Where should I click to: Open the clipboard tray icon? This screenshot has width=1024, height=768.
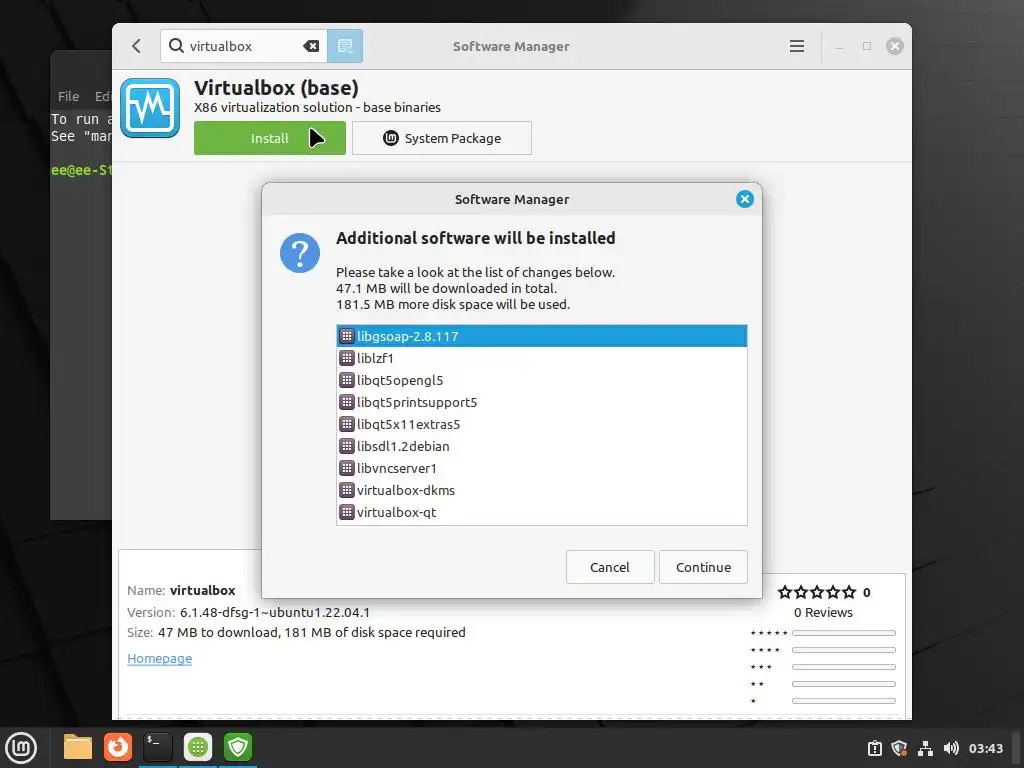[x=874, y=748]
